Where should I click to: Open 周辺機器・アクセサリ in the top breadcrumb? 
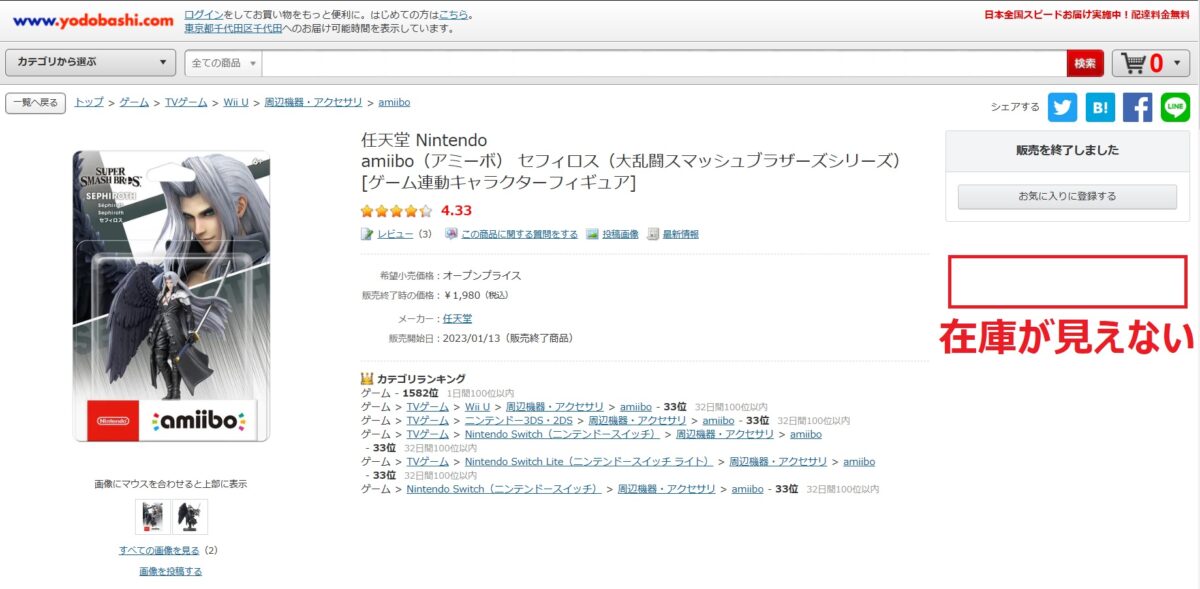tap(314, 103)
